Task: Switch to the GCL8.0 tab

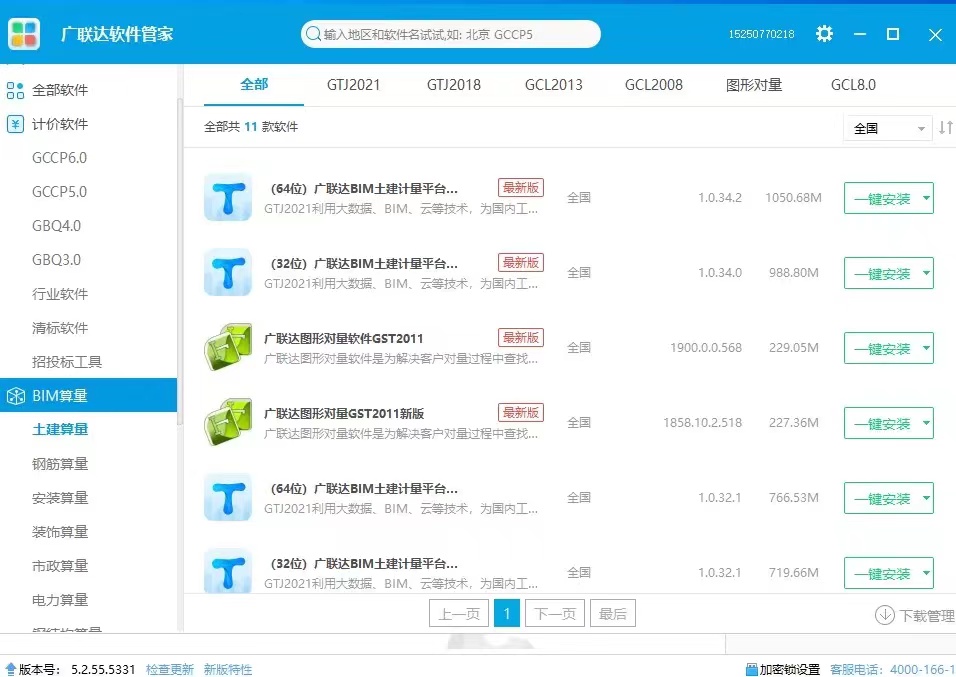Action: click(853, 84)
